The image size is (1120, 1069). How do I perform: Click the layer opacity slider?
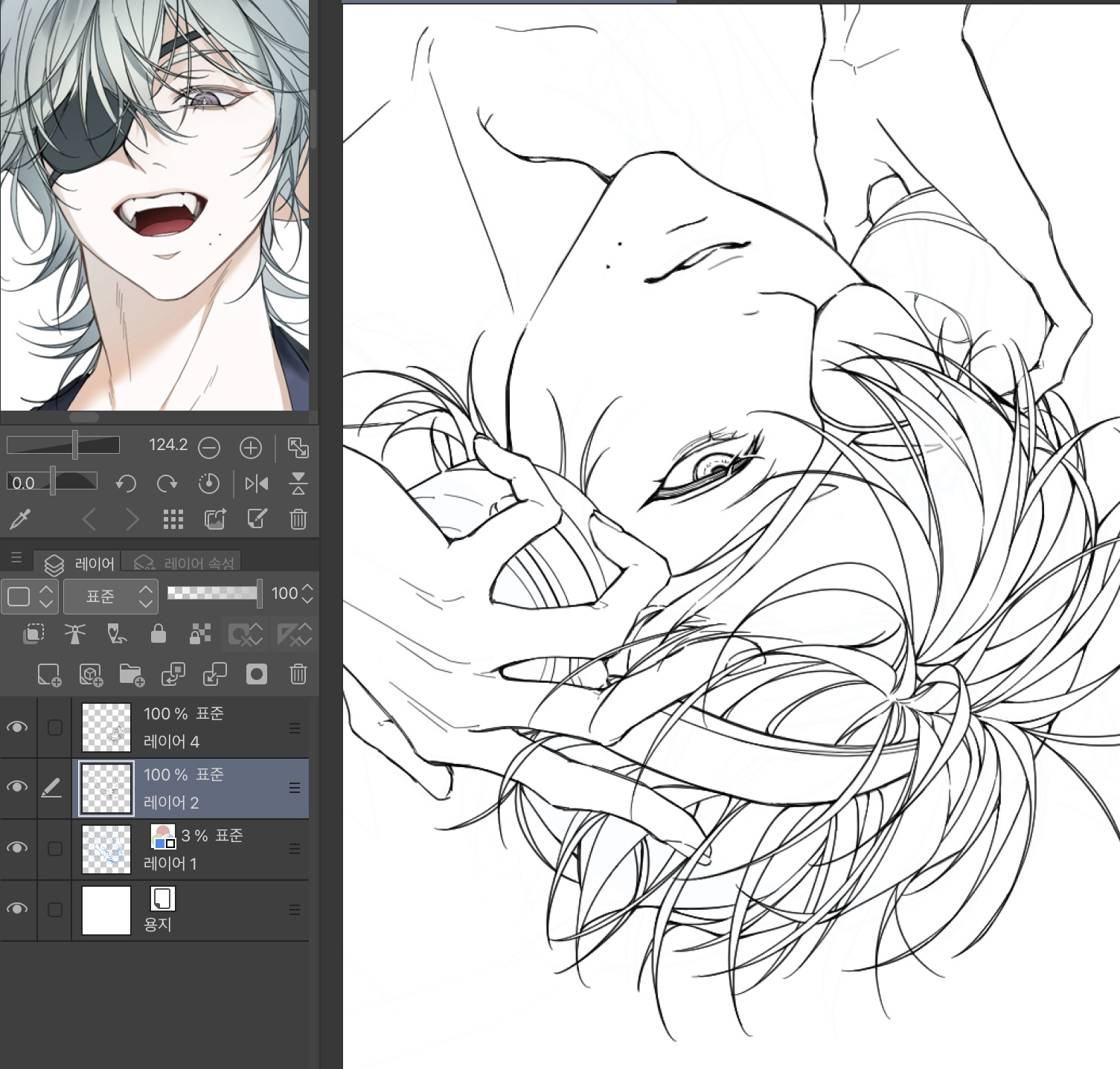pos(212,593)
